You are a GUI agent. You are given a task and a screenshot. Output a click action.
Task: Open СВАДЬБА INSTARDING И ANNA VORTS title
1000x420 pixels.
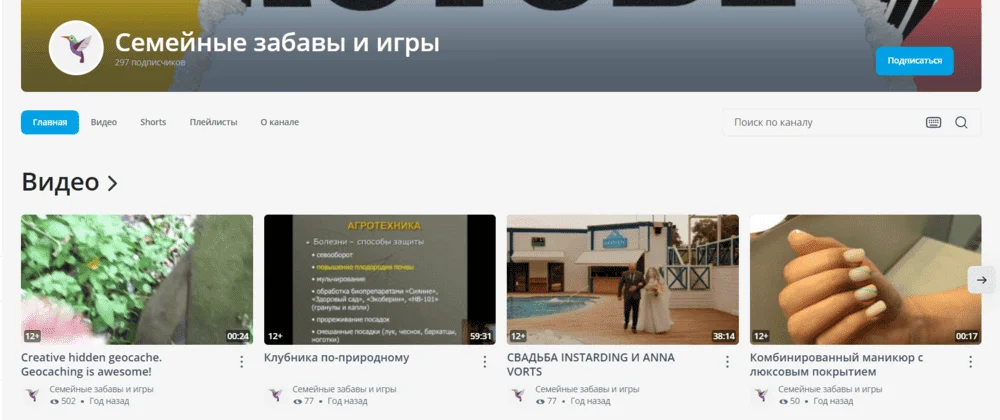coord(591,365)
